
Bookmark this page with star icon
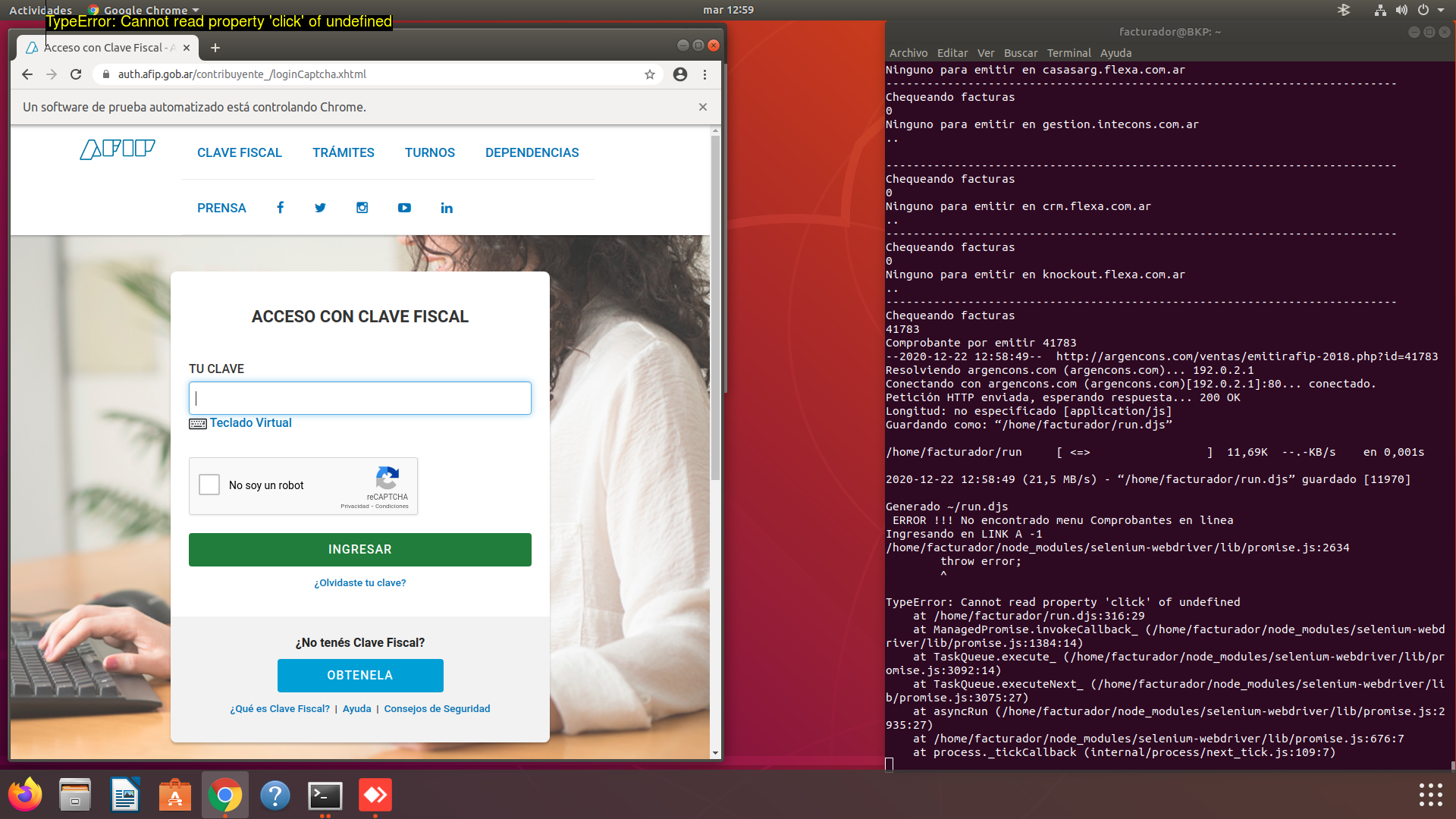point(650,74)
